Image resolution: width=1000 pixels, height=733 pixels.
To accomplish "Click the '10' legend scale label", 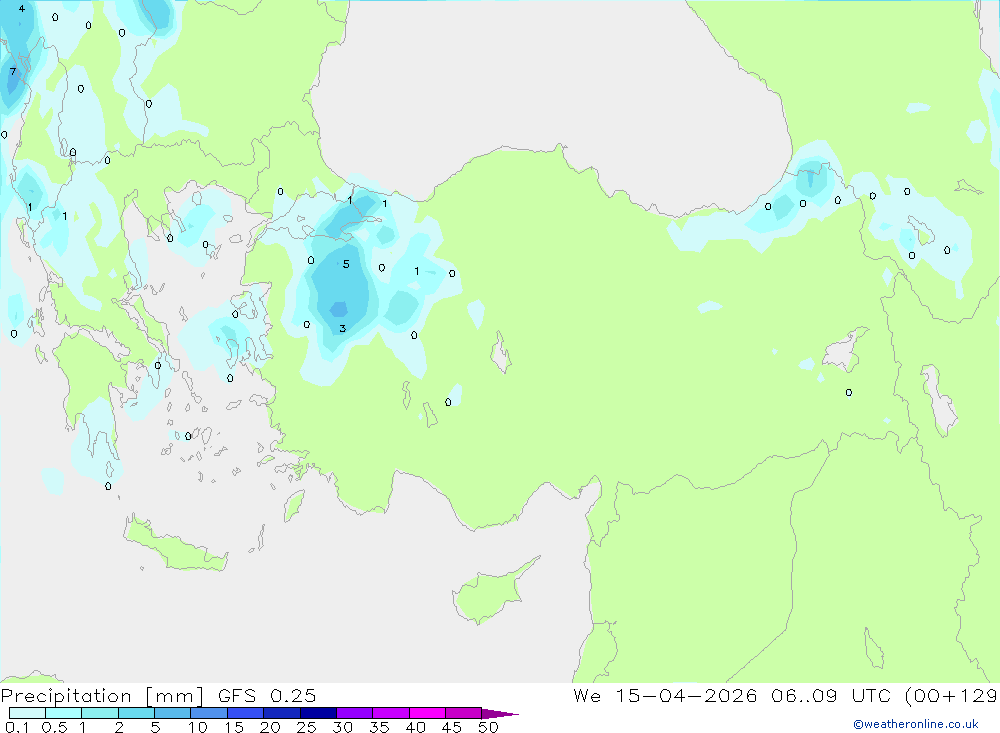I will tap(198, 727).
